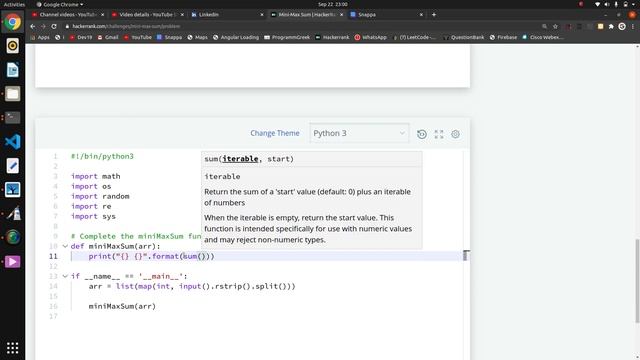Open the Files manager dock icon
640x360 pixels.
(13, 94)
